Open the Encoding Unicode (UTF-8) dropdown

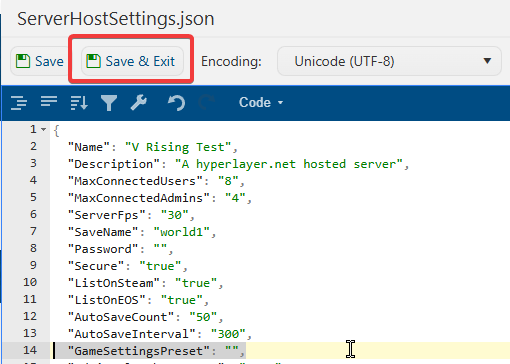point(389,61)
